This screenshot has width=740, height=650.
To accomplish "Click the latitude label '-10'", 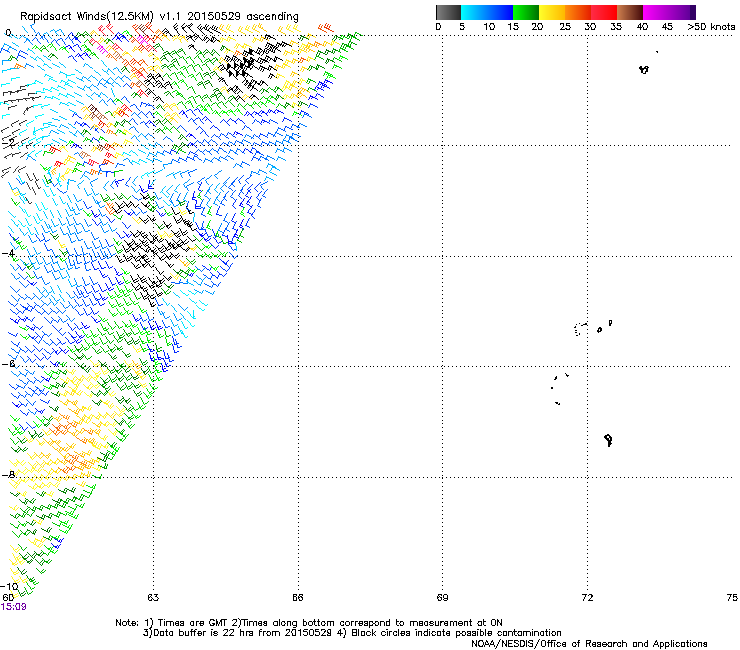I will pyautogui.click(x=9, y=586).
